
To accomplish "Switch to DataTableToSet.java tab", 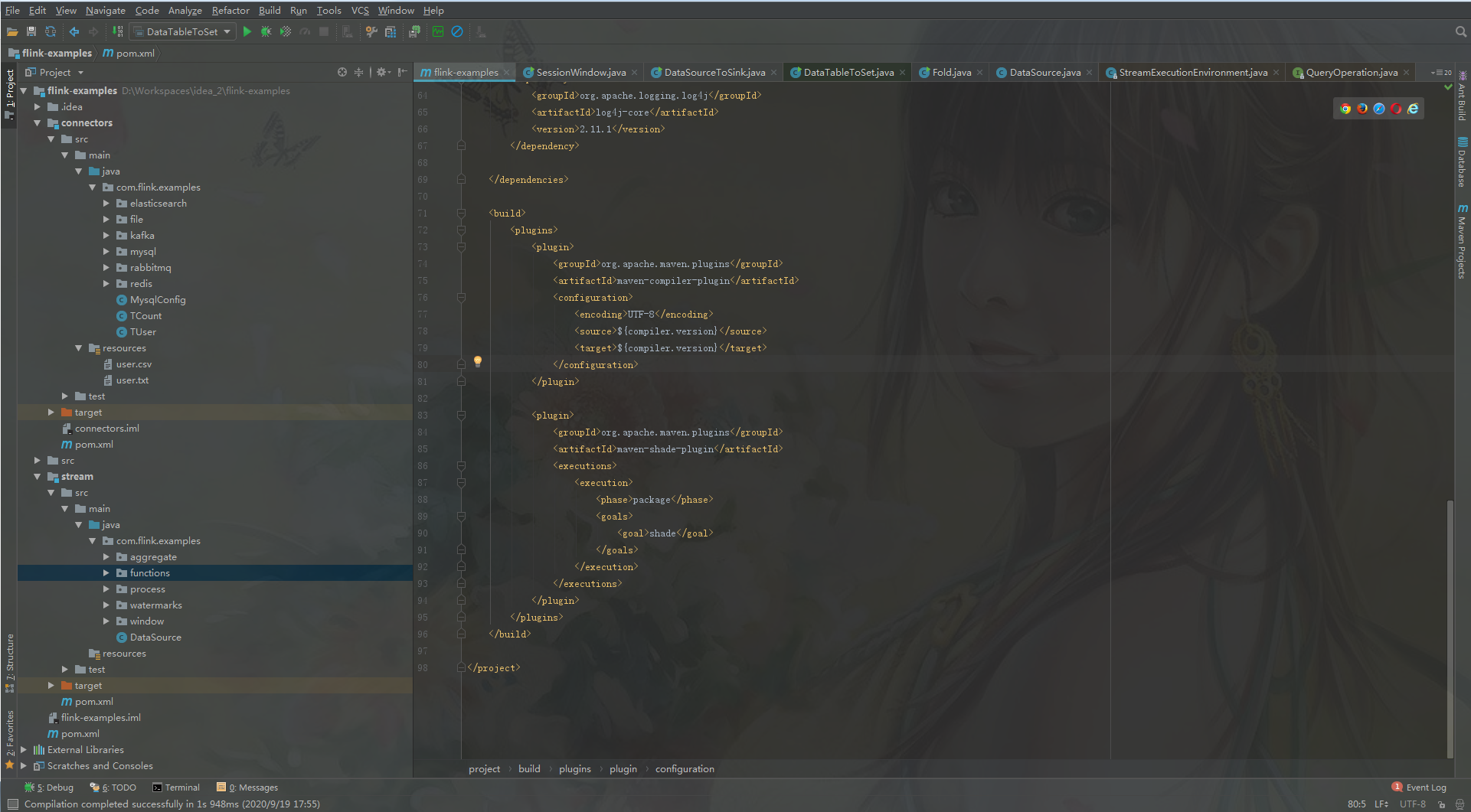I will [x=848, y=73].
